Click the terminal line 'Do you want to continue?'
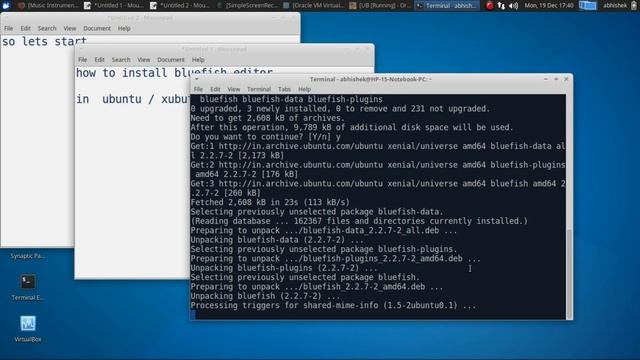Image resolution: width=640 pixels, height=360 pixels. 265,137
